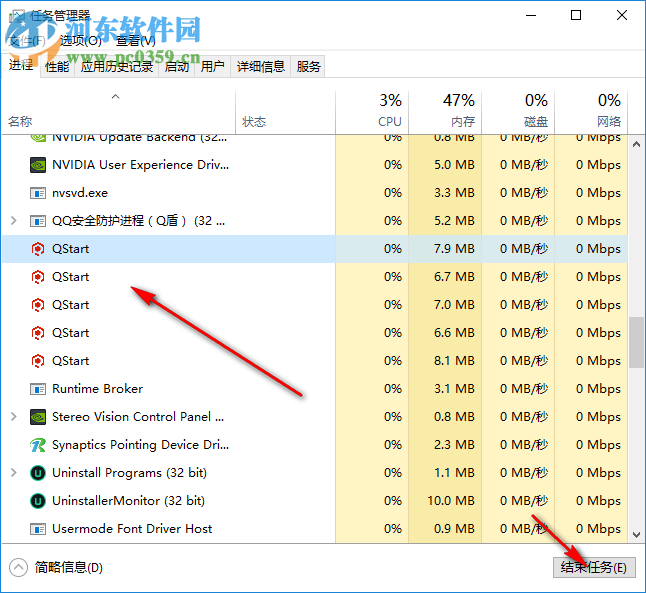The image size is (646, 593).
Task: Select the Synaptics Pointing Device Dri... name
Action: click(x=140, y=445)
